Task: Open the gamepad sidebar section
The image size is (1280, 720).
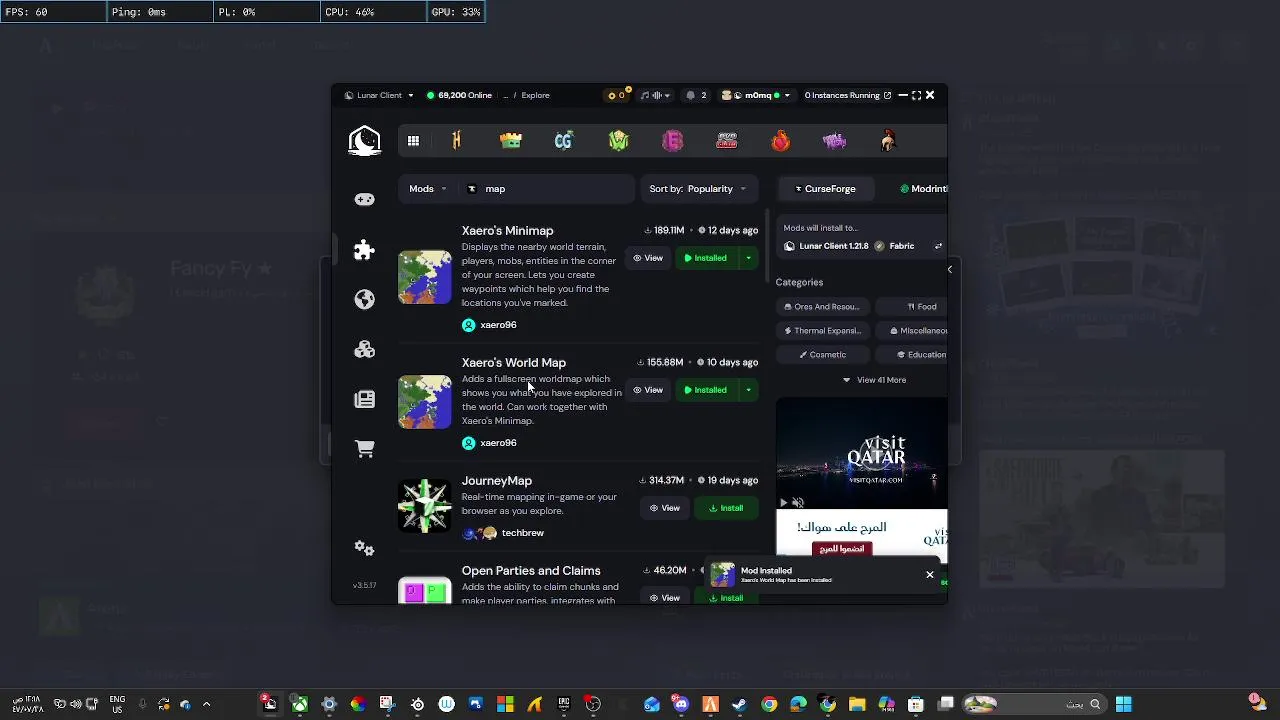Action: point(364,199)
